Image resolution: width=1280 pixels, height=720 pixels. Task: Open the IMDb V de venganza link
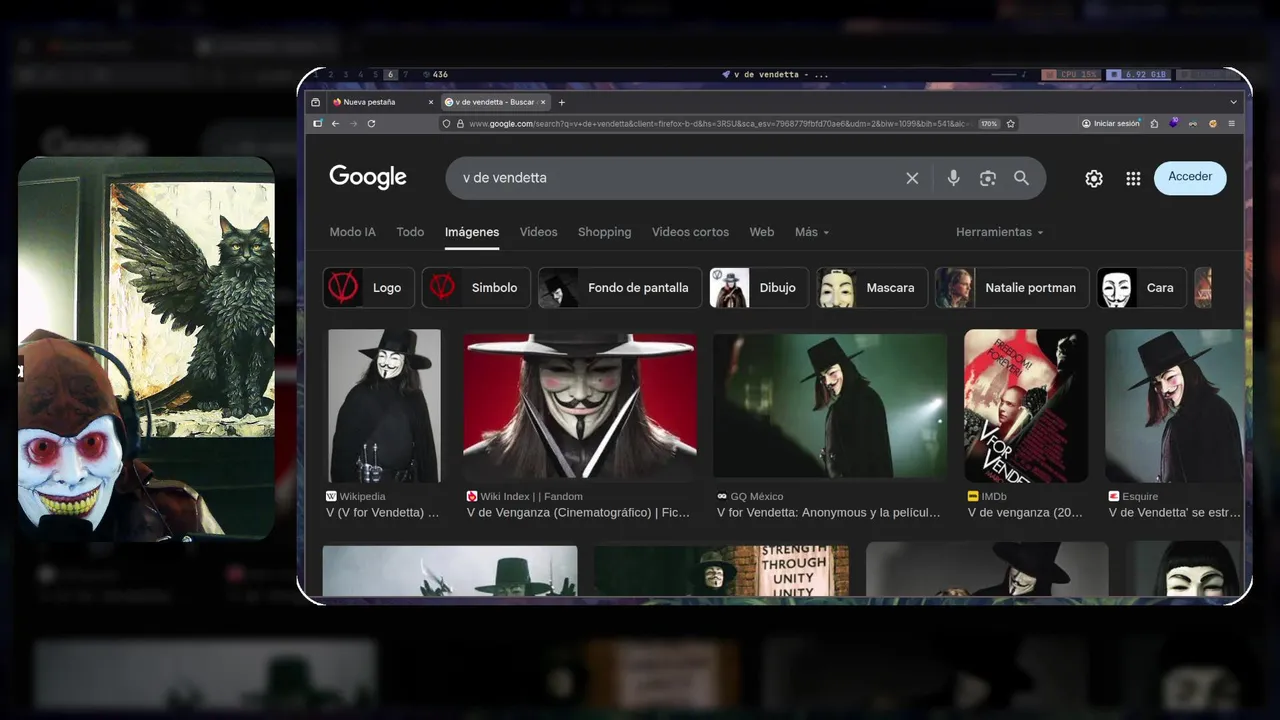(1026, 512)
